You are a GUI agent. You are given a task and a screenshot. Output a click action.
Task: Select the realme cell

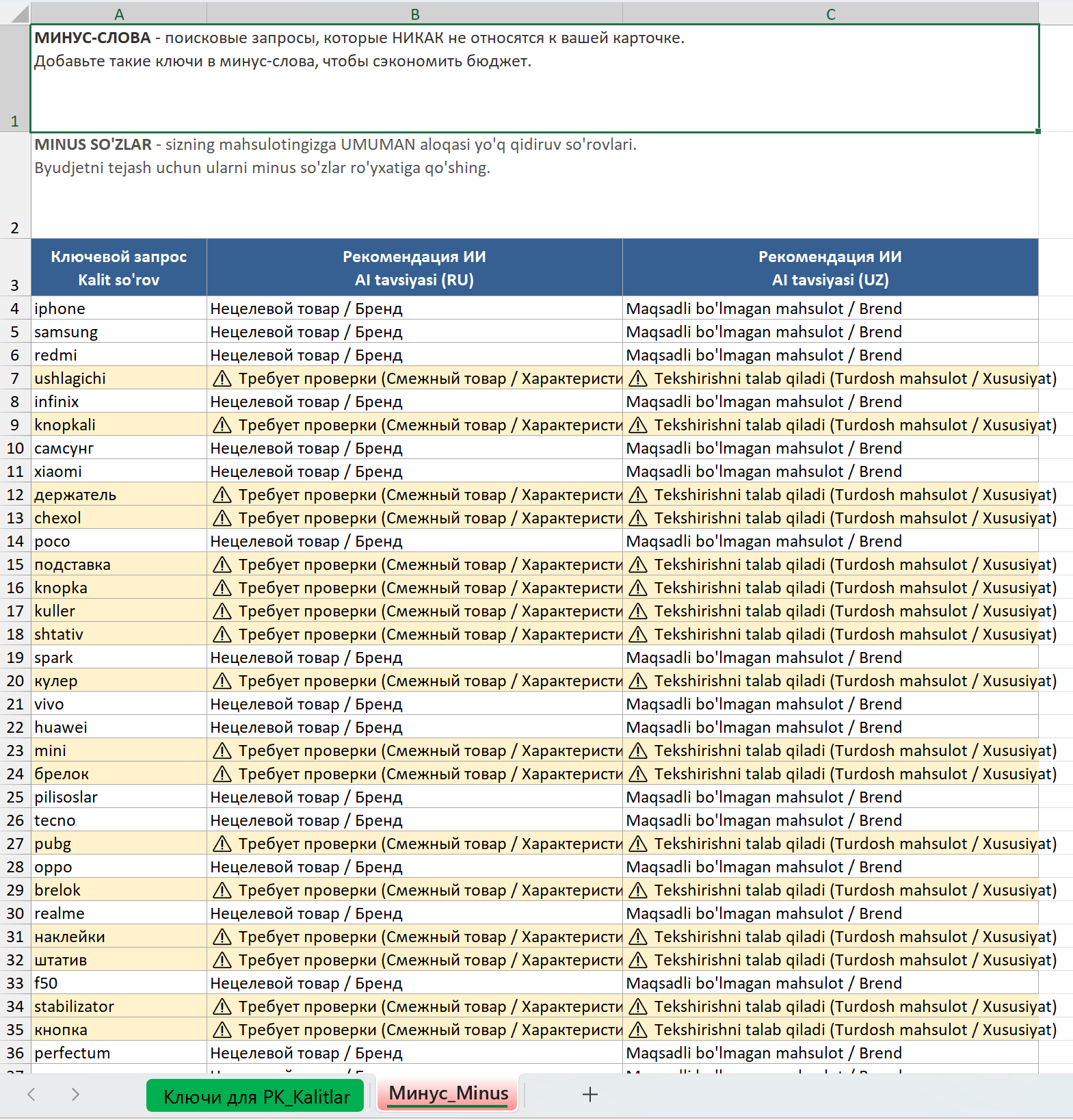point(119,913)
